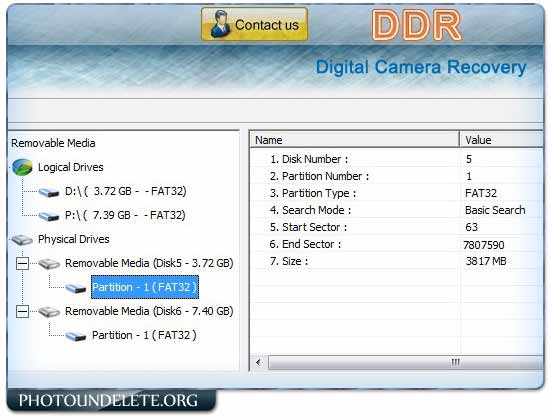550x420 pixels.
Task: Click the Disk6 removable media icon
Action: click(49, 312)
